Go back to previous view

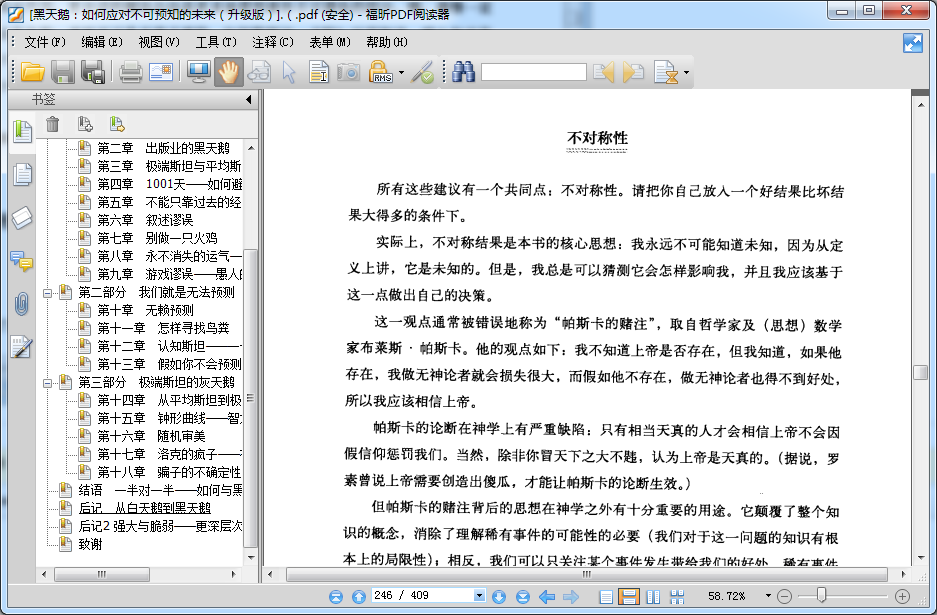pyautogui.click(x=546, y=596)
